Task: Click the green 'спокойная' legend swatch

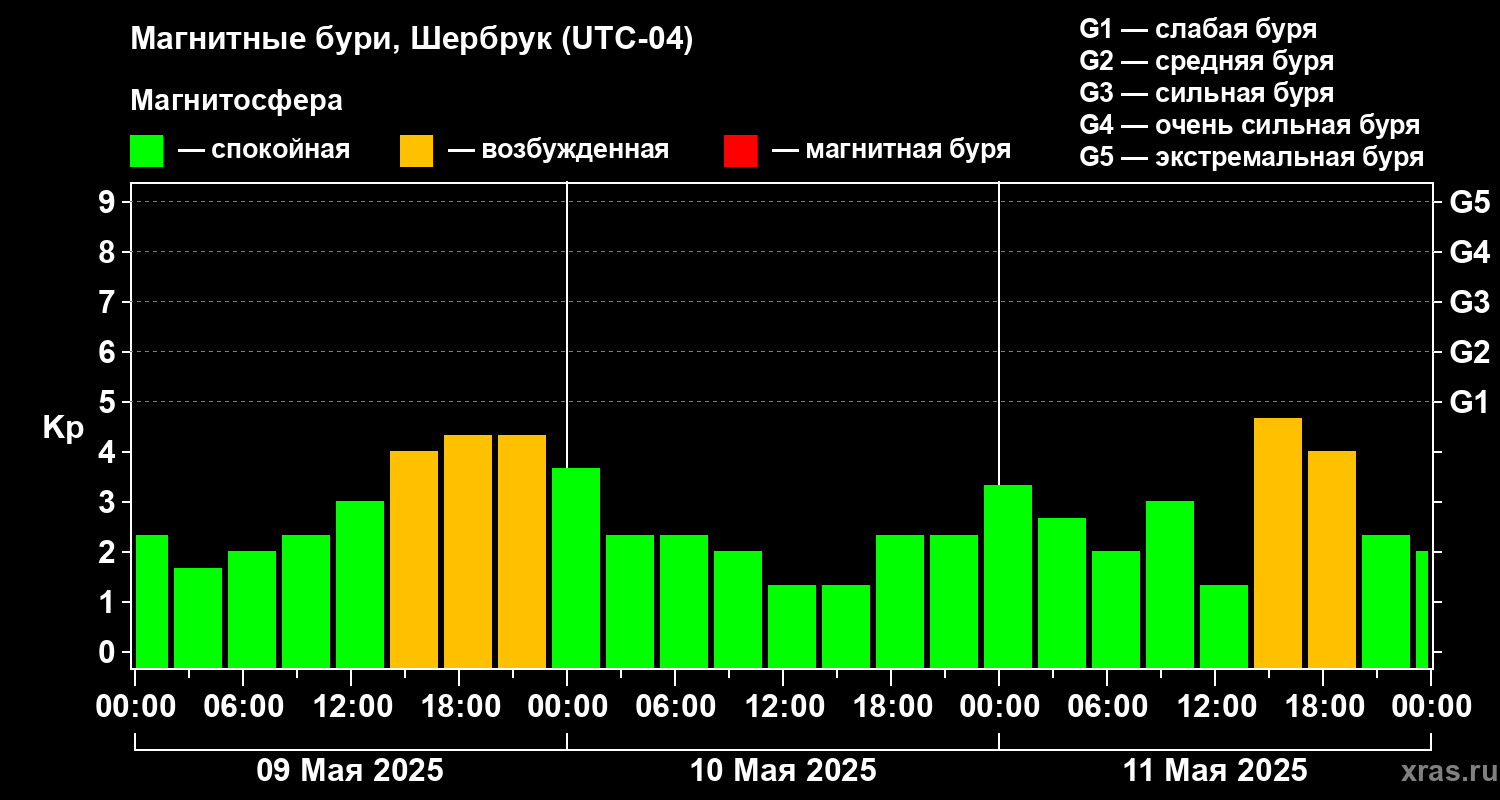Action: pyautogui.click(x=147, y=151)
